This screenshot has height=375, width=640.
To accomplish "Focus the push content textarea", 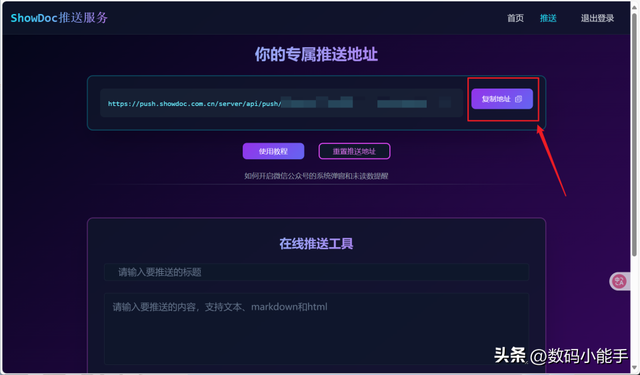I will pyautogui.click(x=316, y=328).
